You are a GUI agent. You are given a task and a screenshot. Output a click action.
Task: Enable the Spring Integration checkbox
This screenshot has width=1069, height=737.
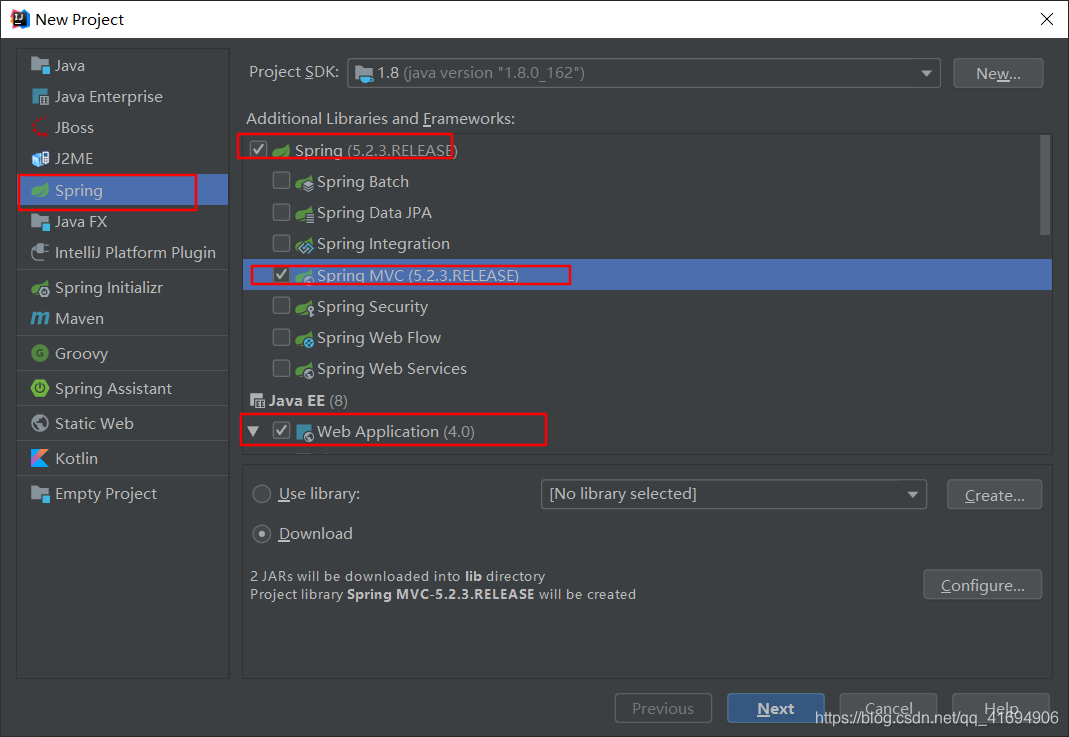tap(281, 243)
